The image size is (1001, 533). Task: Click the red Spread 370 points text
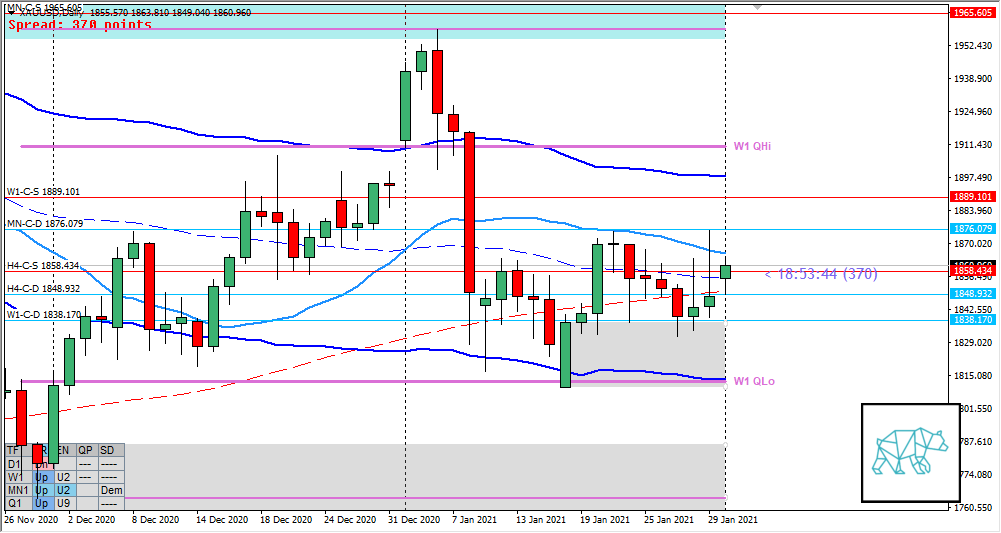click(x=80, y=25)
